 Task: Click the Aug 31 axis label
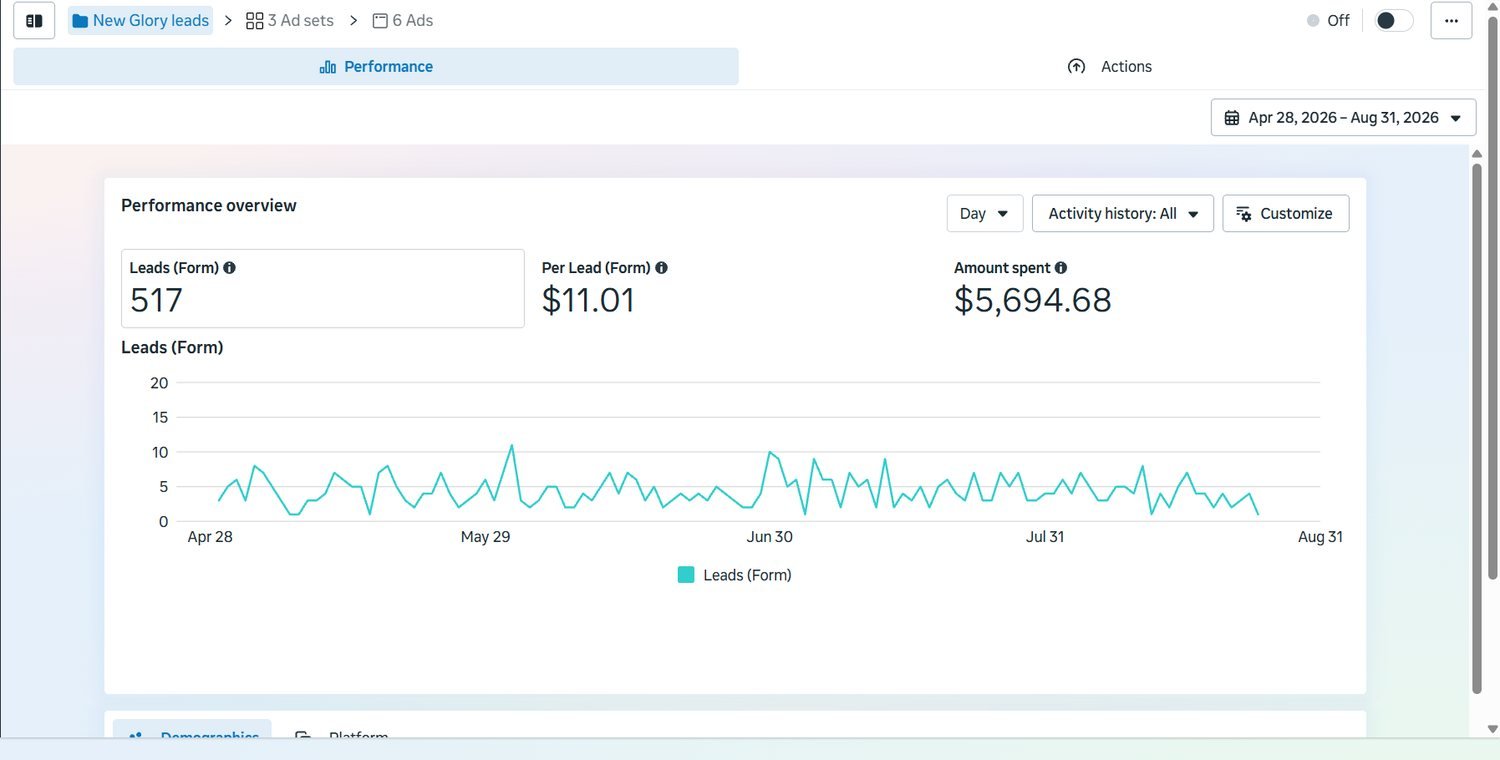(x=1320, y=537)
